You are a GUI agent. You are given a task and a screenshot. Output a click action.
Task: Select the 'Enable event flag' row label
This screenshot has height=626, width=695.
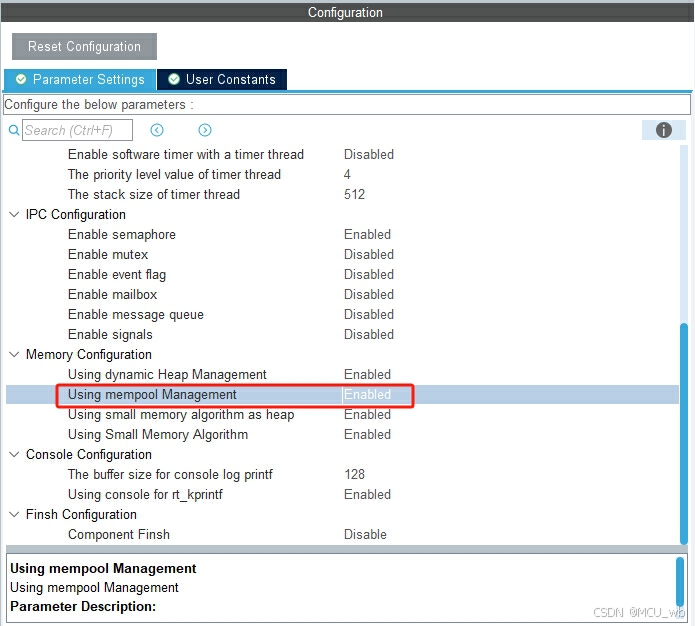coord(117,274)
